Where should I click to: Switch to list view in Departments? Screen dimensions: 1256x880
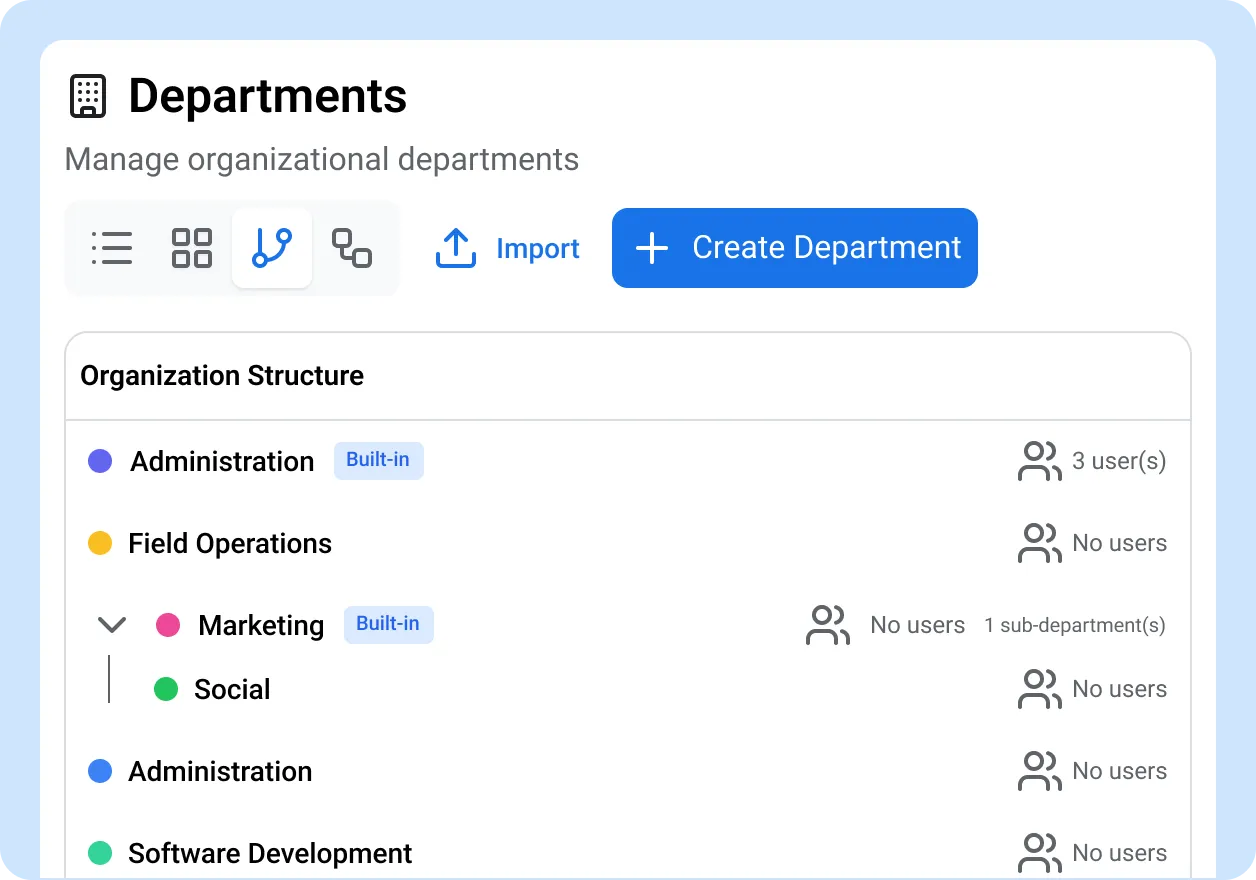[x=112, y=248]
